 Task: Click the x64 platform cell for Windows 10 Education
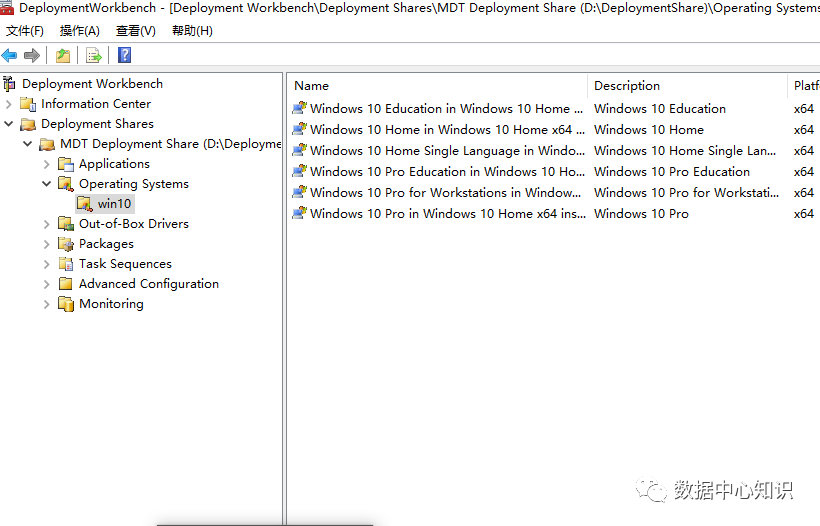pos(804,109)
